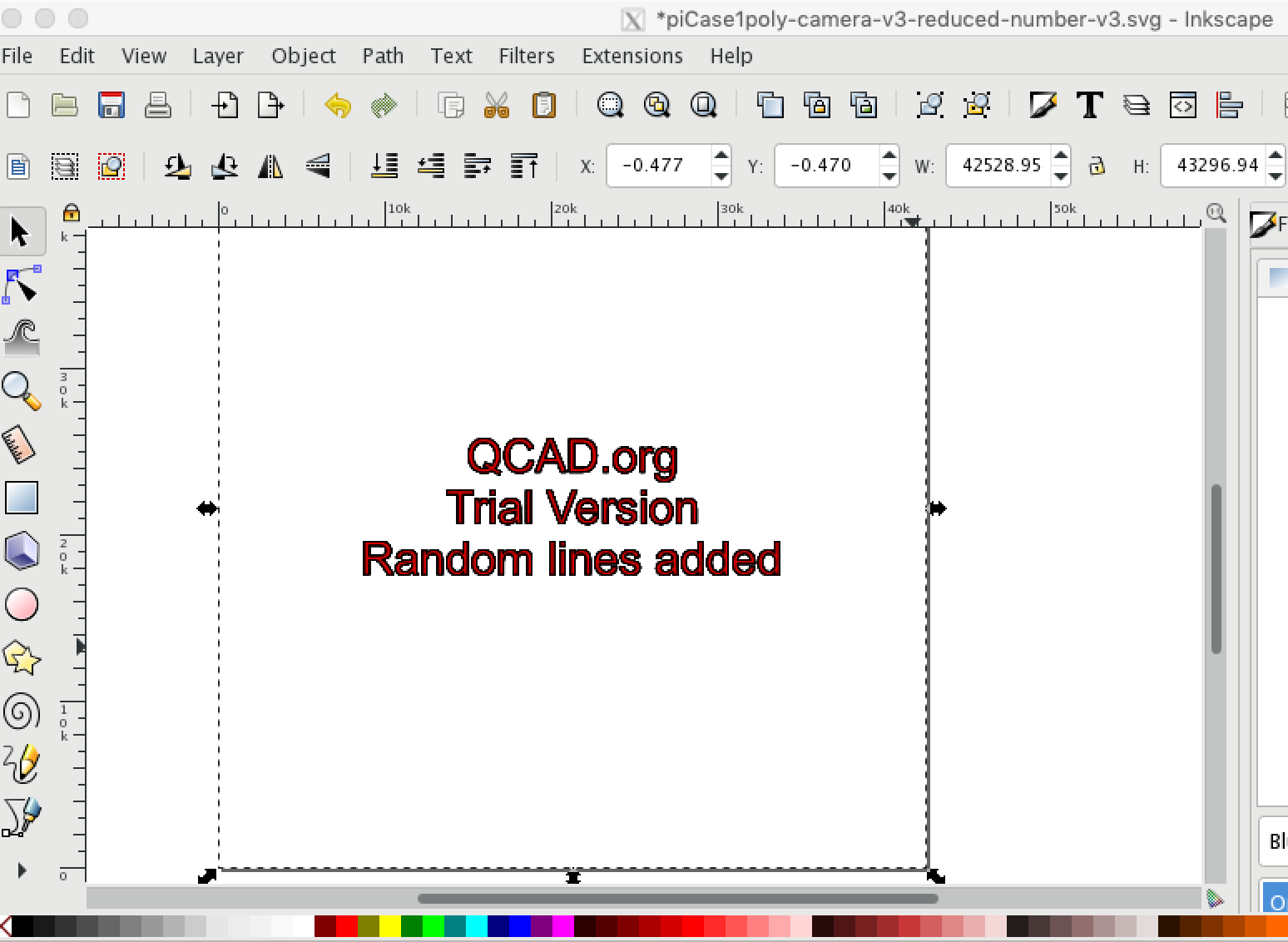The width and height of the screenshot is (1288, 942).
Task: Increase the X position stepper
Action: click(721, 156)
